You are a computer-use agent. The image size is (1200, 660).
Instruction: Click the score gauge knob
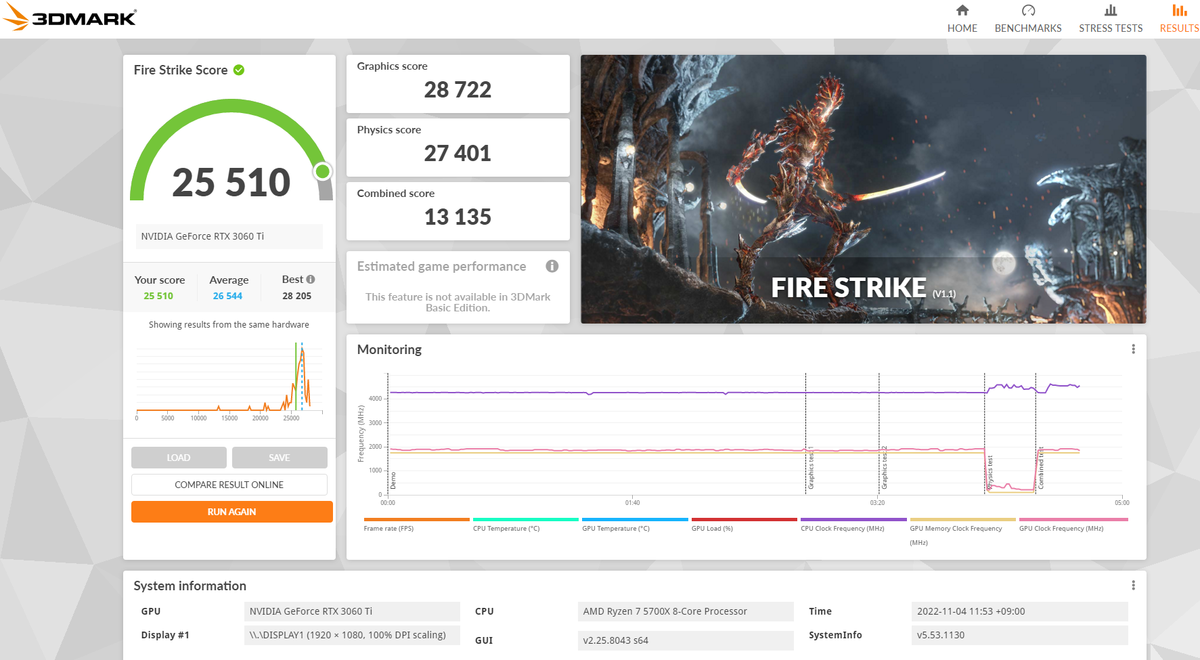(322, 171)
